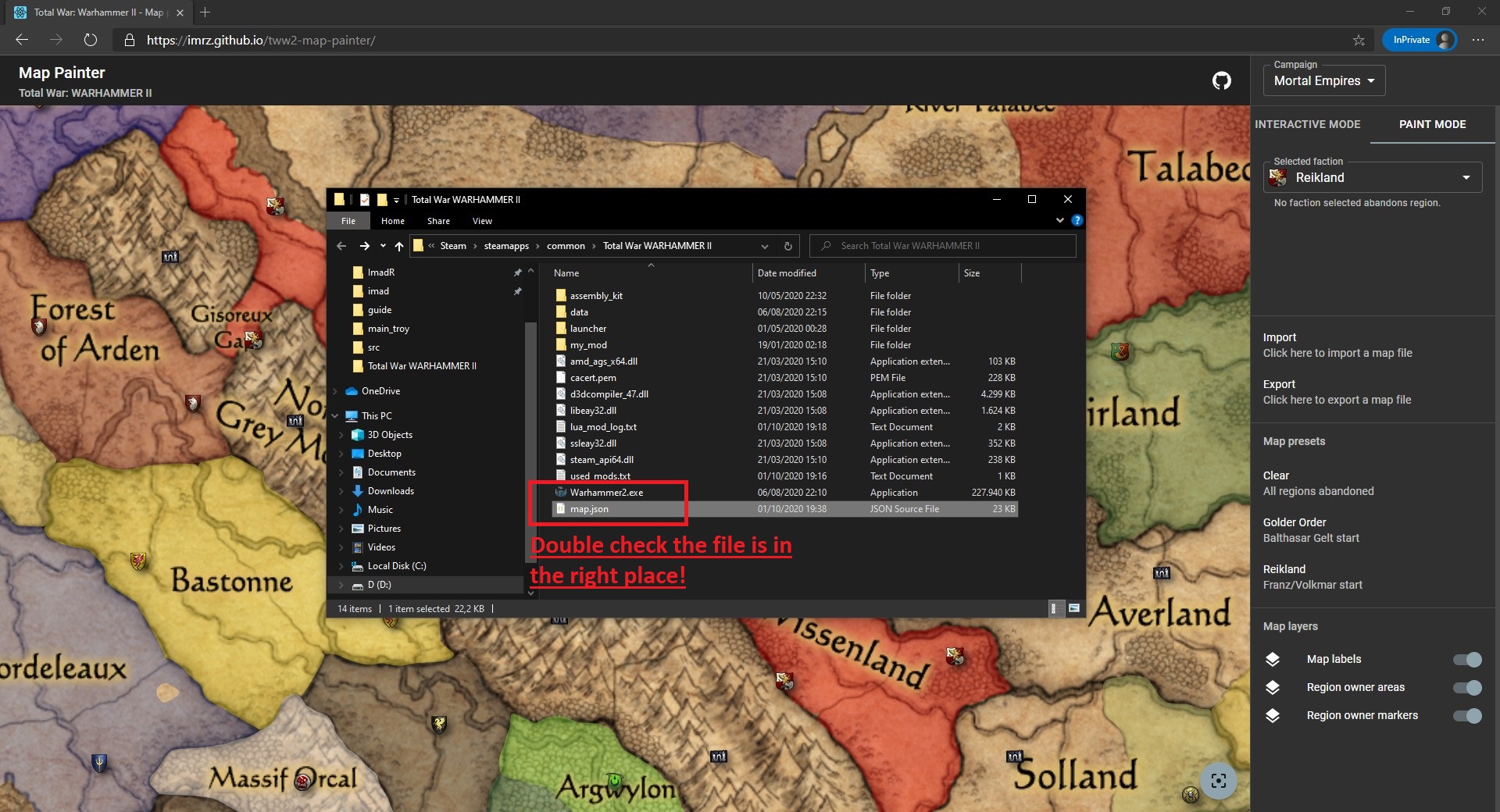Toggle the Region owner markers switch
The width and height of the screenshot is (1500, 812).
click(1467, 716)
